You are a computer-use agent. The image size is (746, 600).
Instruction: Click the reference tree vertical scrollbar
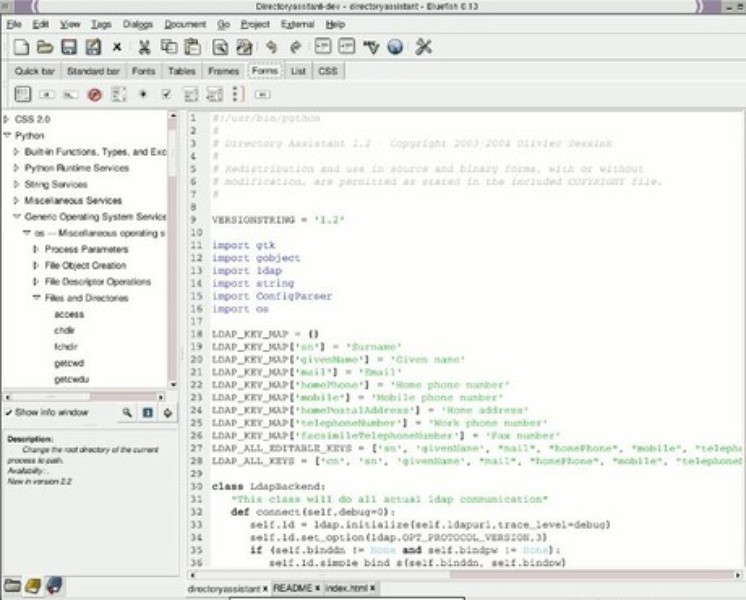click(173, 249)
